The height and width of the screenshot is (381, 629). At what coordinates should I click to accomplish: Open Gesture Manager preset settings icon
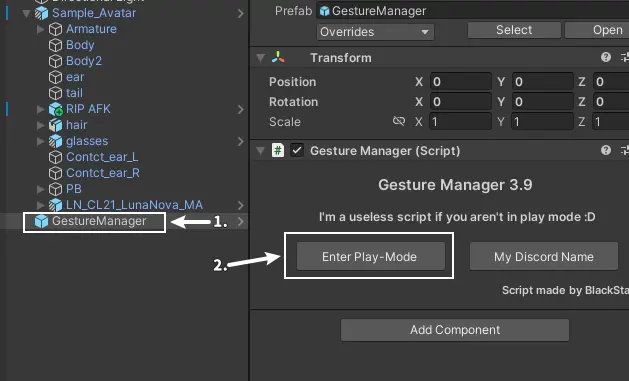tap(625, 150)
